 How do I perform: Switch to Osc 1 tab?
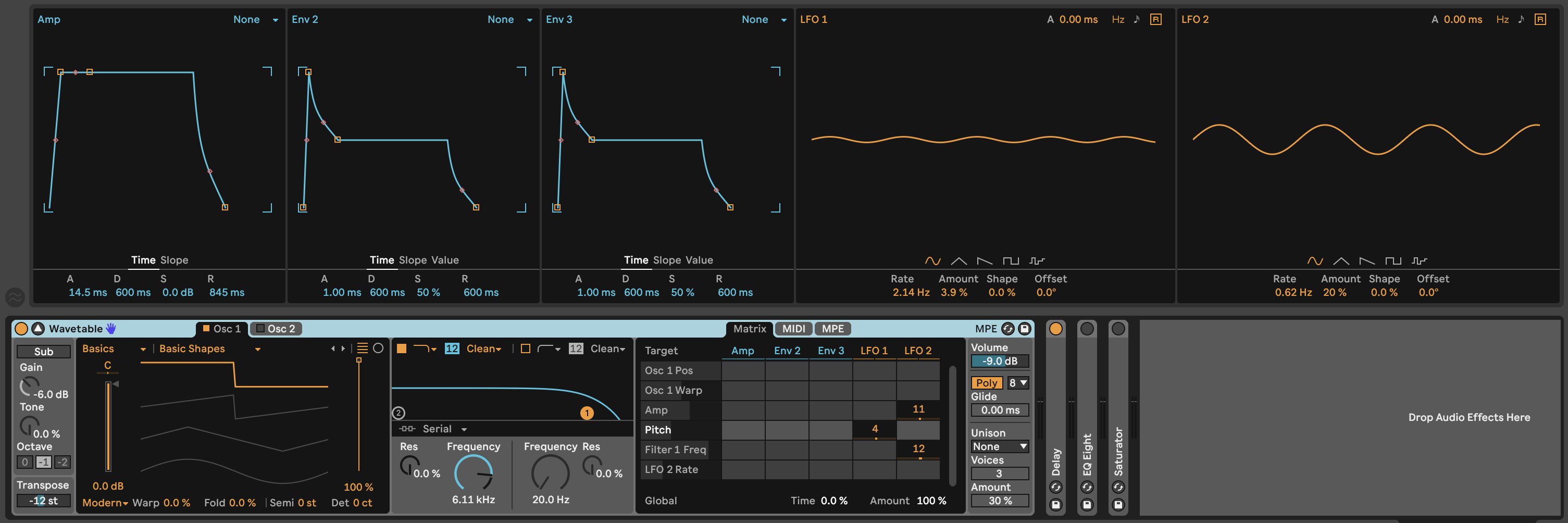[221, 329]
